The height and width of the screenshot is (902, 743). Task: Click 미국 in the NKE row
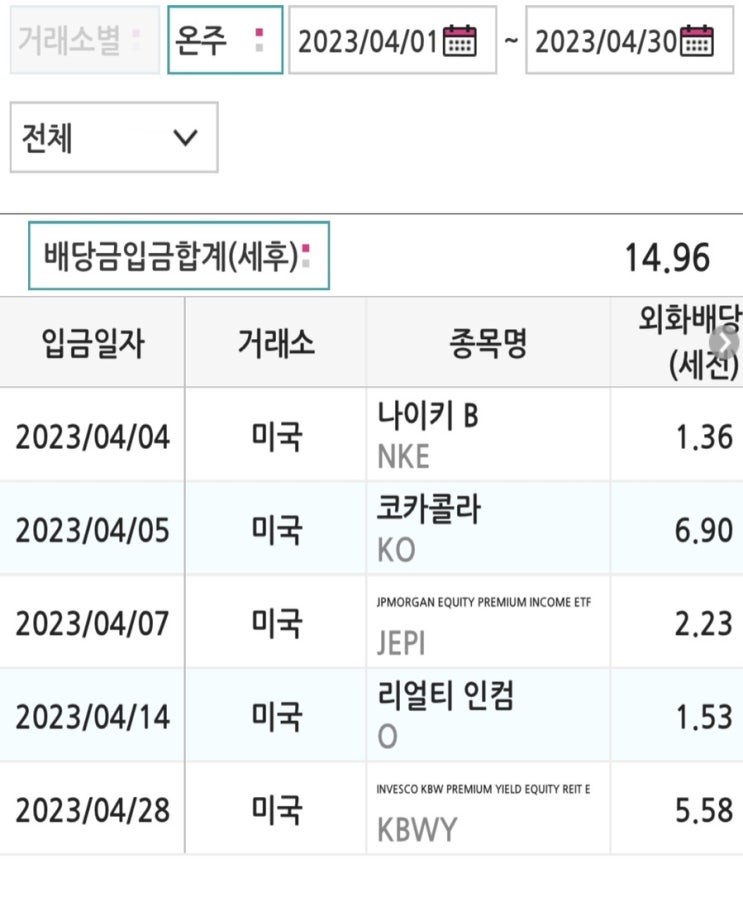point(277,436)
